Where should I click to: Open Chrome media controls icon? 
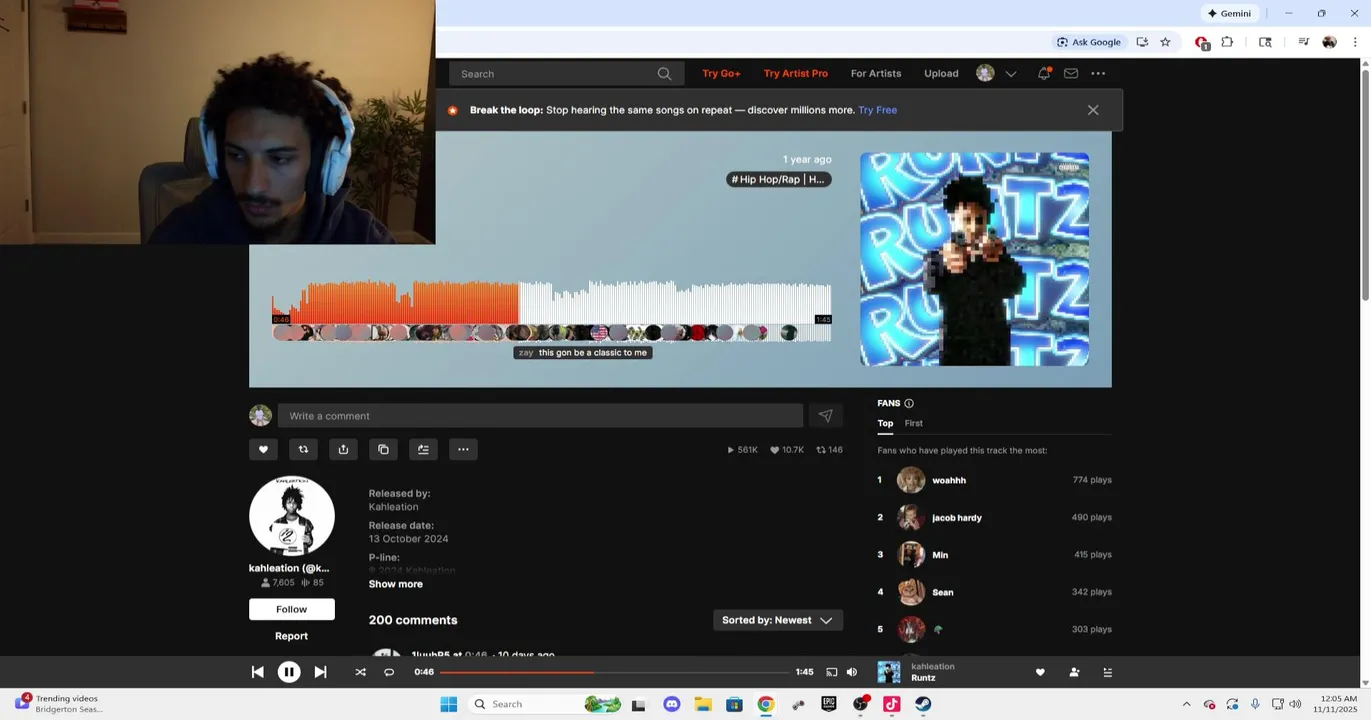pyautogui.click(x=1303, y=42)
